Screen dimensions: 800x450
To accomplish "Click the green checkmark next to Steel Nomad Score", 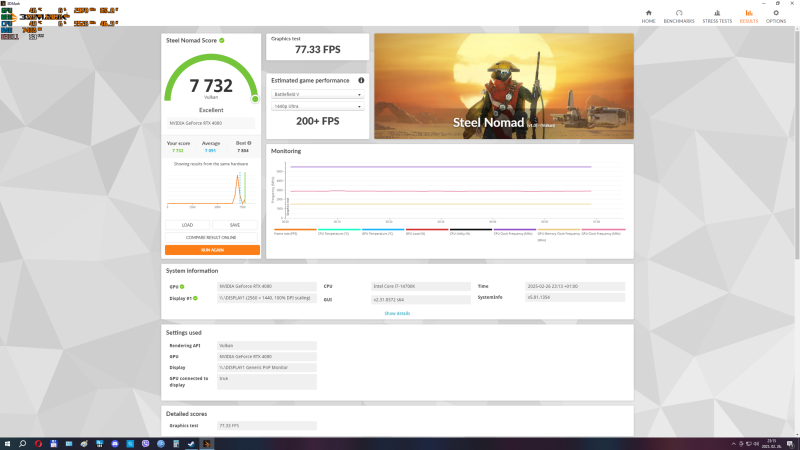I will click(222, 40).
